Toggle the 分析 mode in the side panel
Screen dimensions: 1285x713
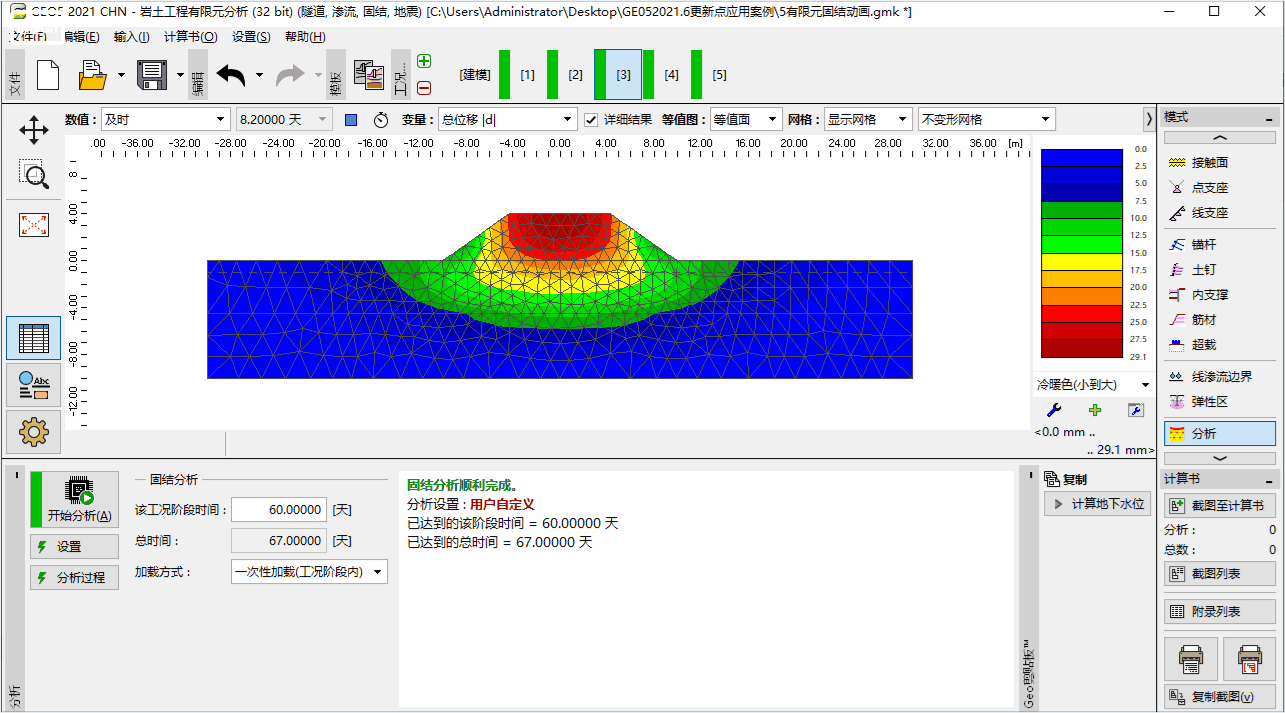click(x=1220, y=434)
